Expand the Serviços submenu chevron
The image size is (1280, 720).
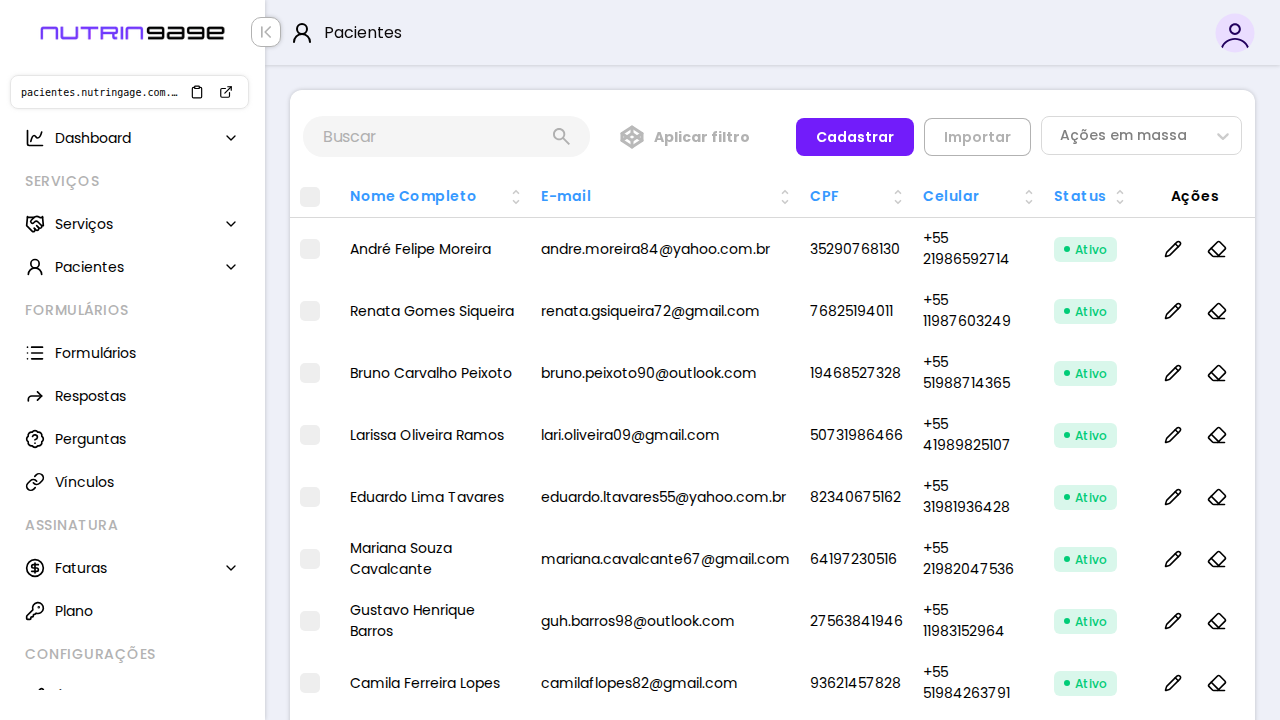pos(231,224)
